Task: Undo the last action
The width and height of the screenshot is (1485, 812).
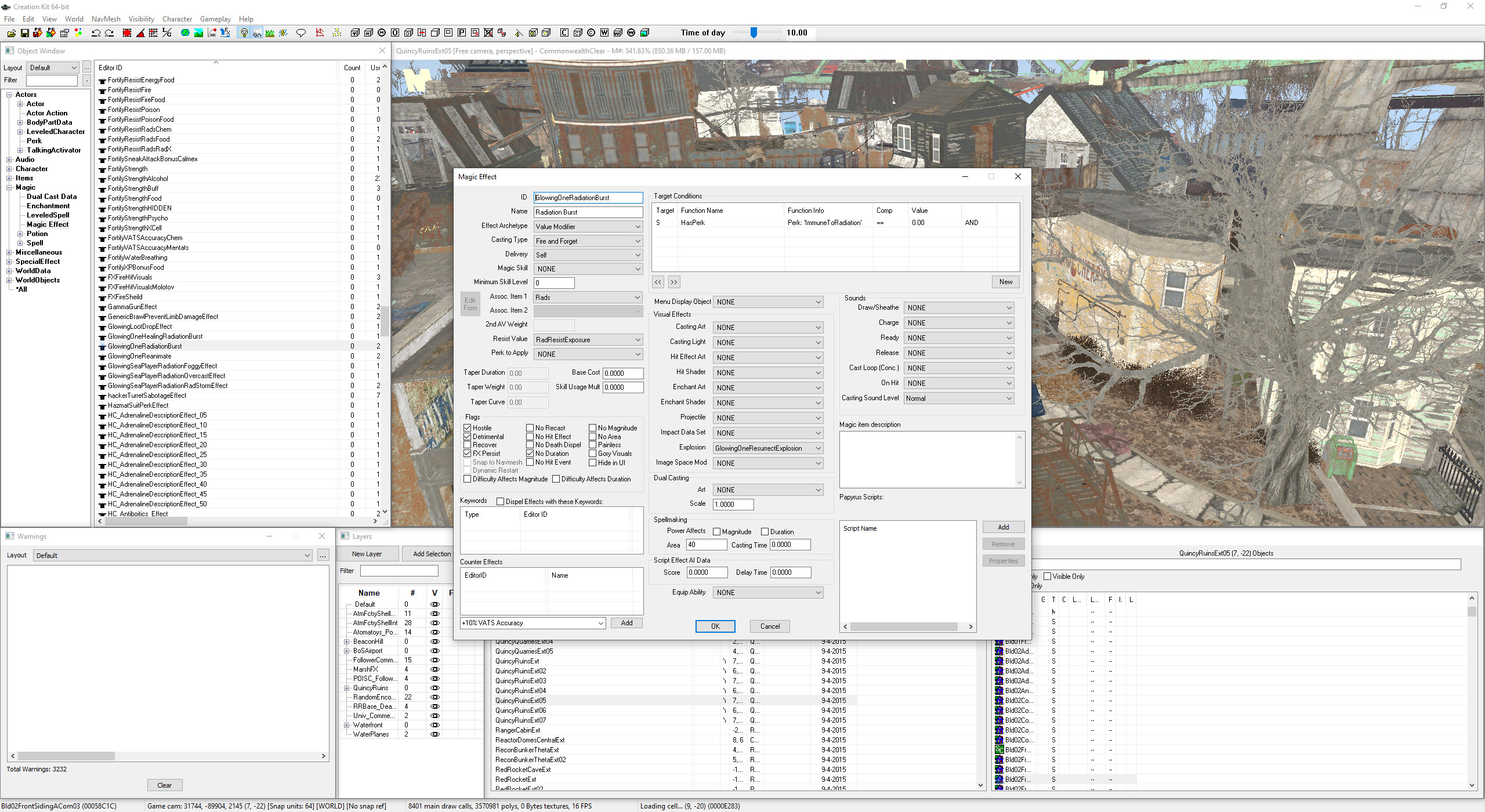Action: click(96, 33)
